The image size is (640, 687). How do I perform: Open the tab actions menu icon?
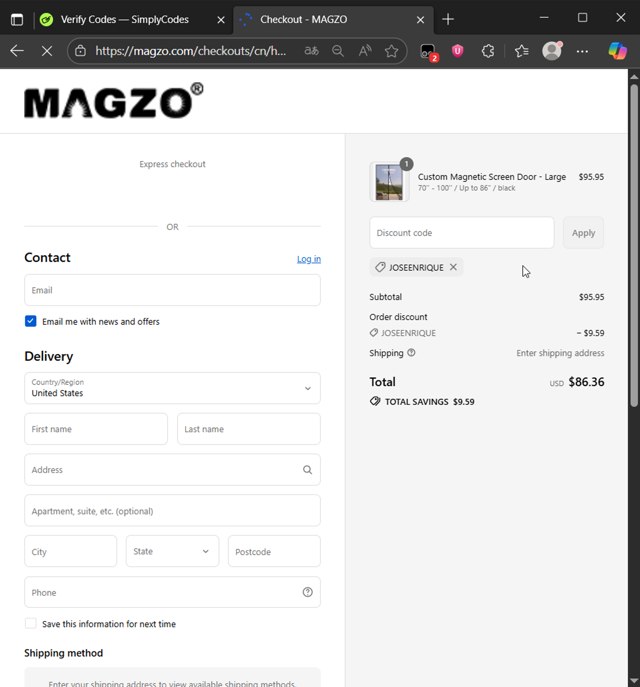[x=17, y=19]
